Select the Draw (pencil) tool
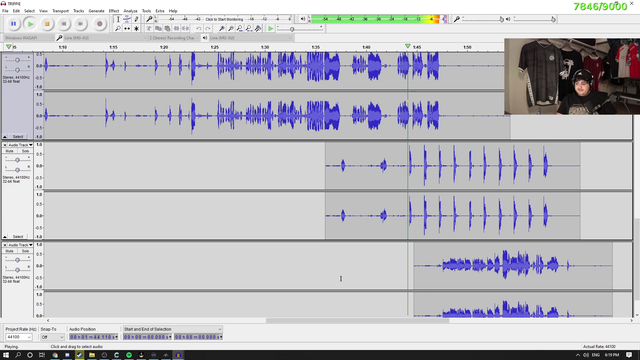640x360 pixels. 136,19
